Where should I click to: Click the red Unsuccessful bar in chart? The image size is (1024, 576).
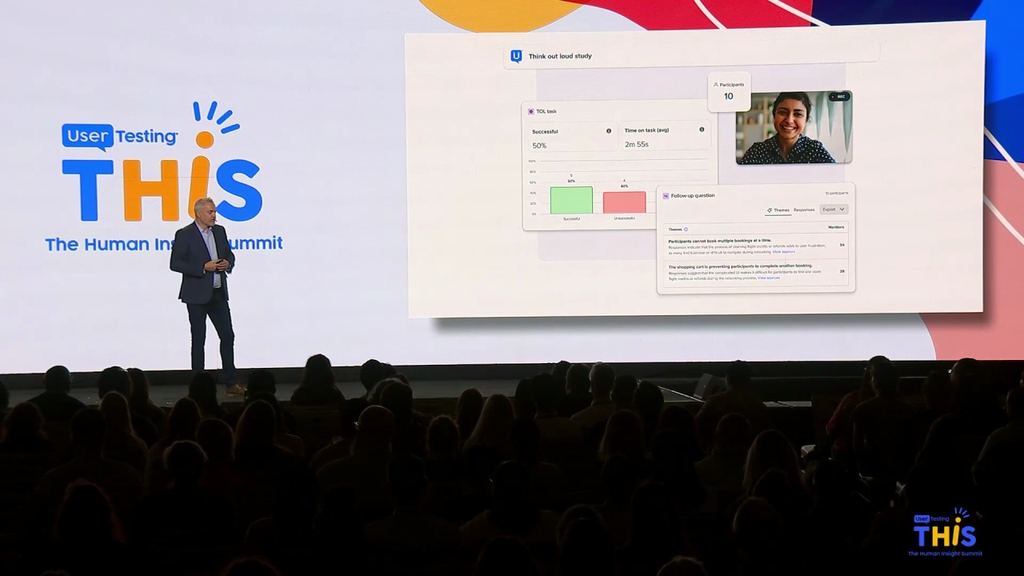click(x=624, y=202)
